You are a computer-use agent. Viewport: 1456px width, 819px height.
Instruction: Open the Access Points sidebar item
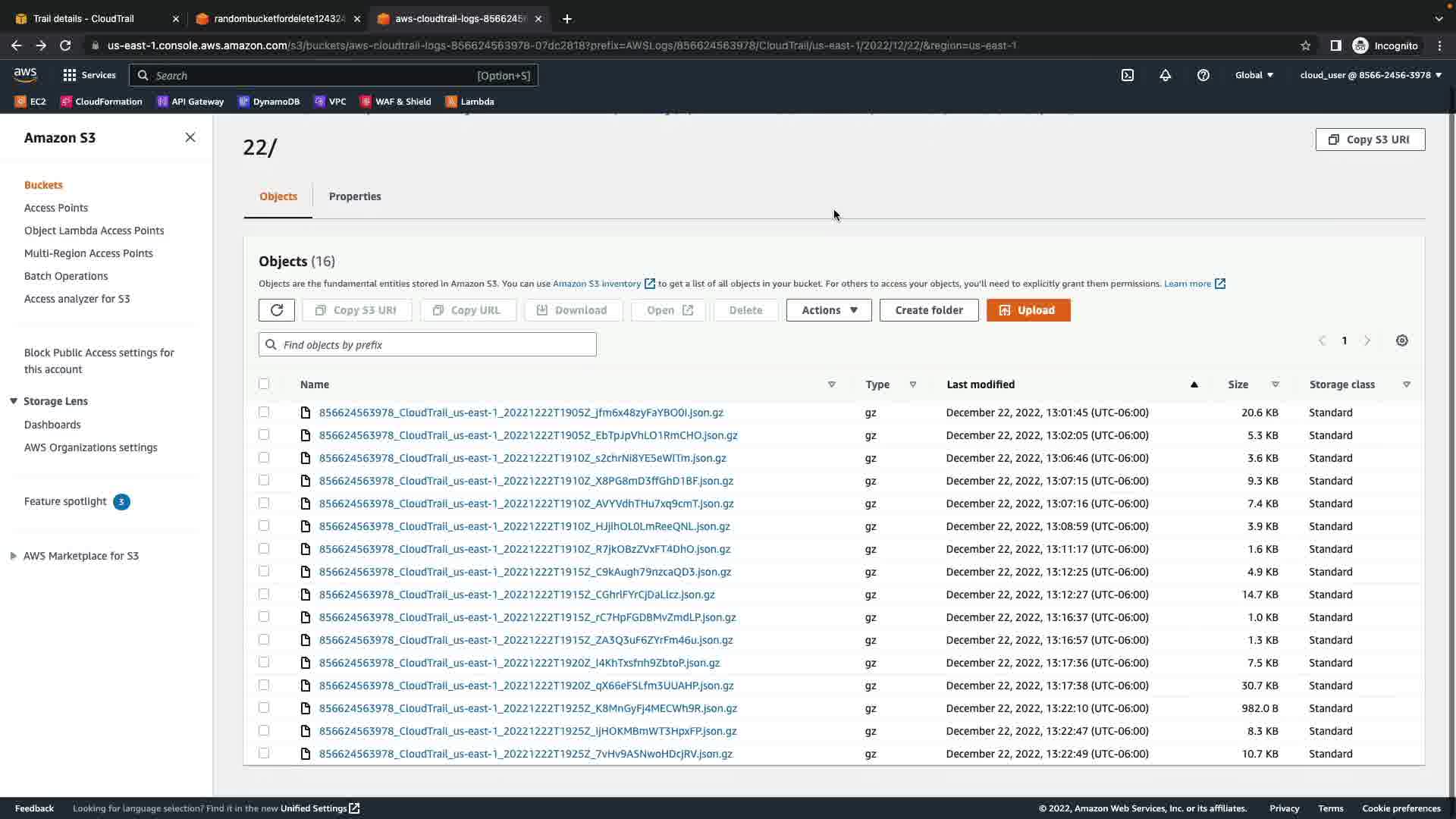point(56,208)
